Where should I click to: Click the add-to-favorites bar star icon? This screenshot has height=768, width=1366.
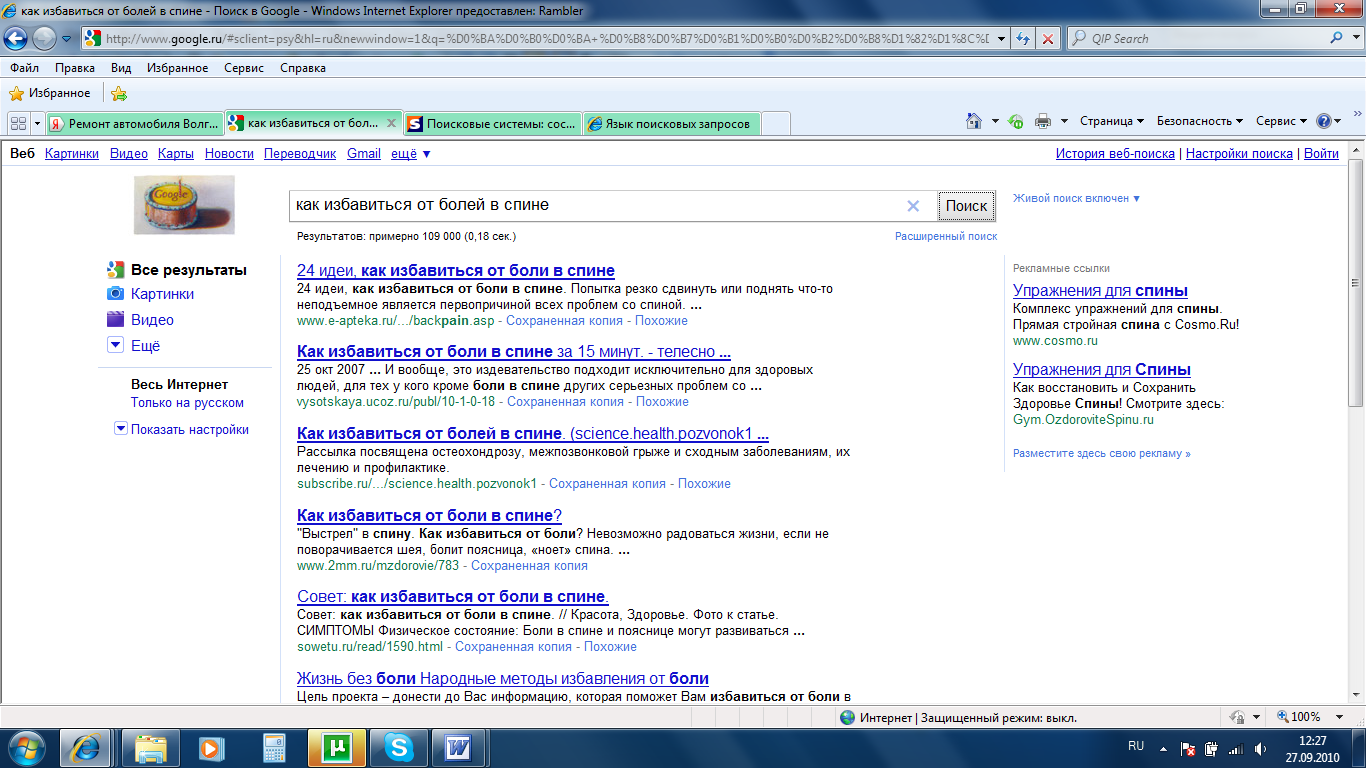(x=119, y=93)
